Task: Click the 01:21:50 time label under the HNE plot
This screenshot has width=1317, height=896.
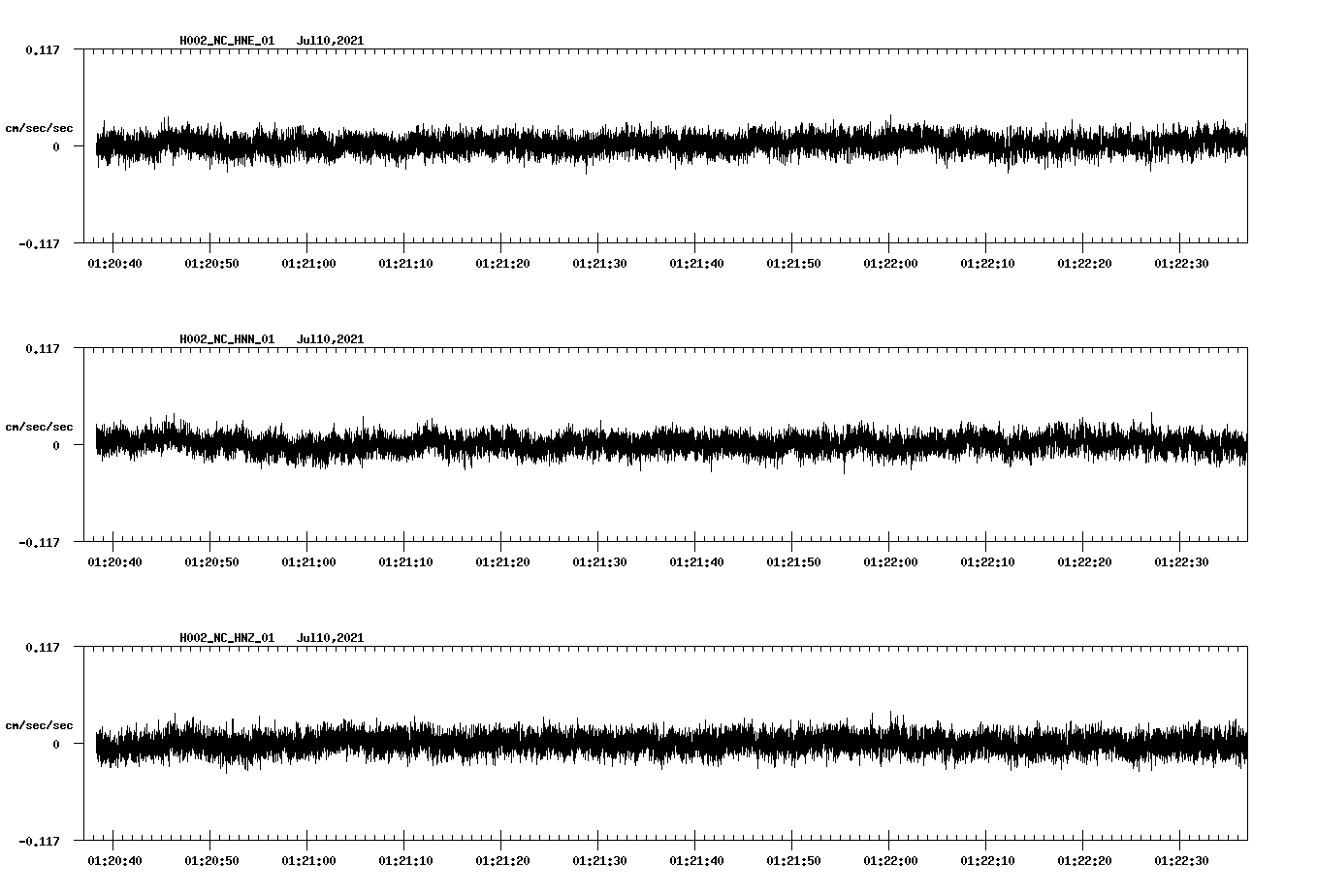Action: tap(793, 264)
